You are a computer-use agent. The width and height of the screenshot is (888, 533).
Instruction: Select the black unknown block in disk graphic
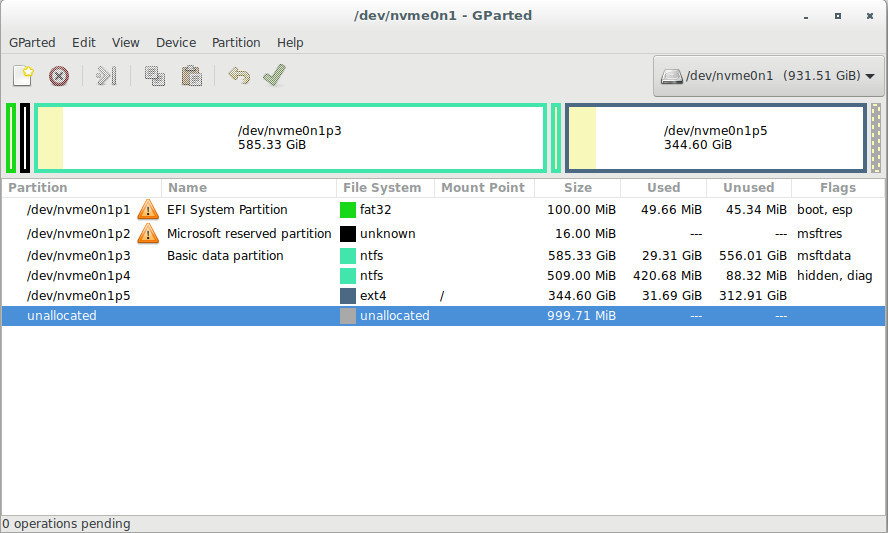25,138
